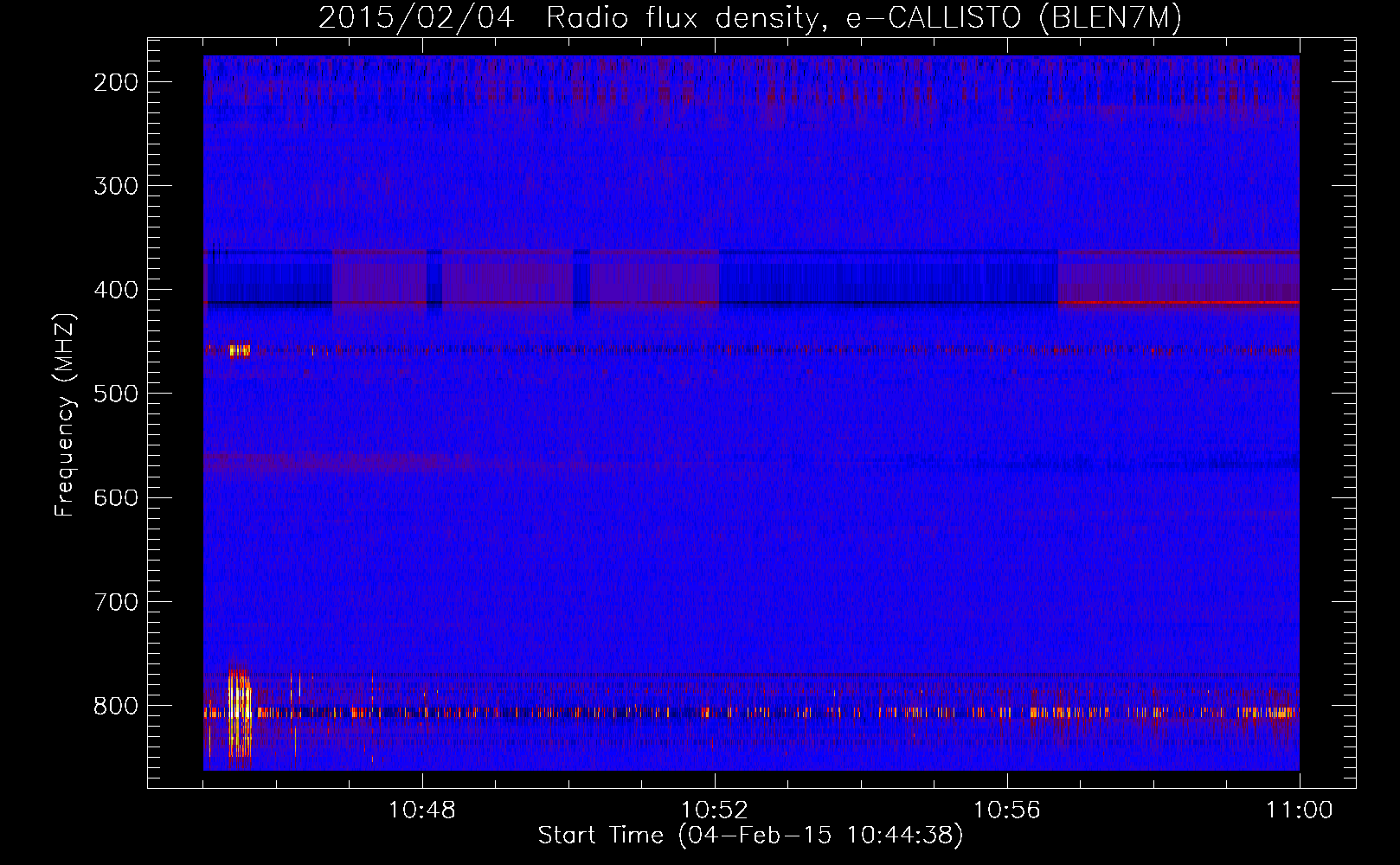Click the "Frequency (MHZ)" axis label
Screen dimensions: 1400x865
click(x=65, y=415)
